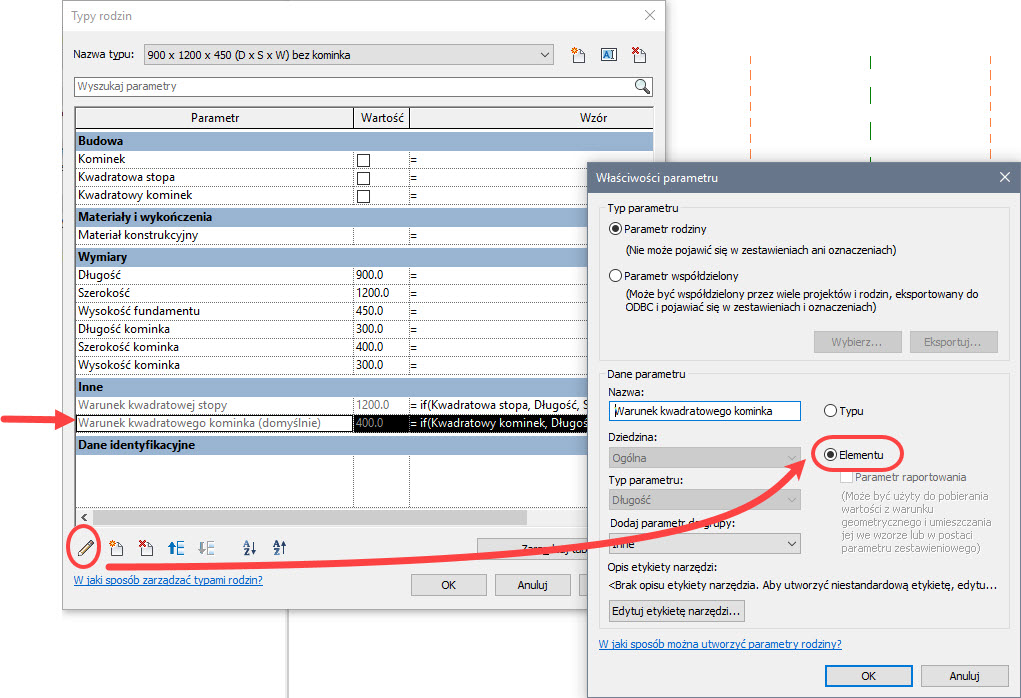This screenshot has width=1021, height=698.
Task: Sort parameters in ascending A–Z order
Action: [249, 547]
